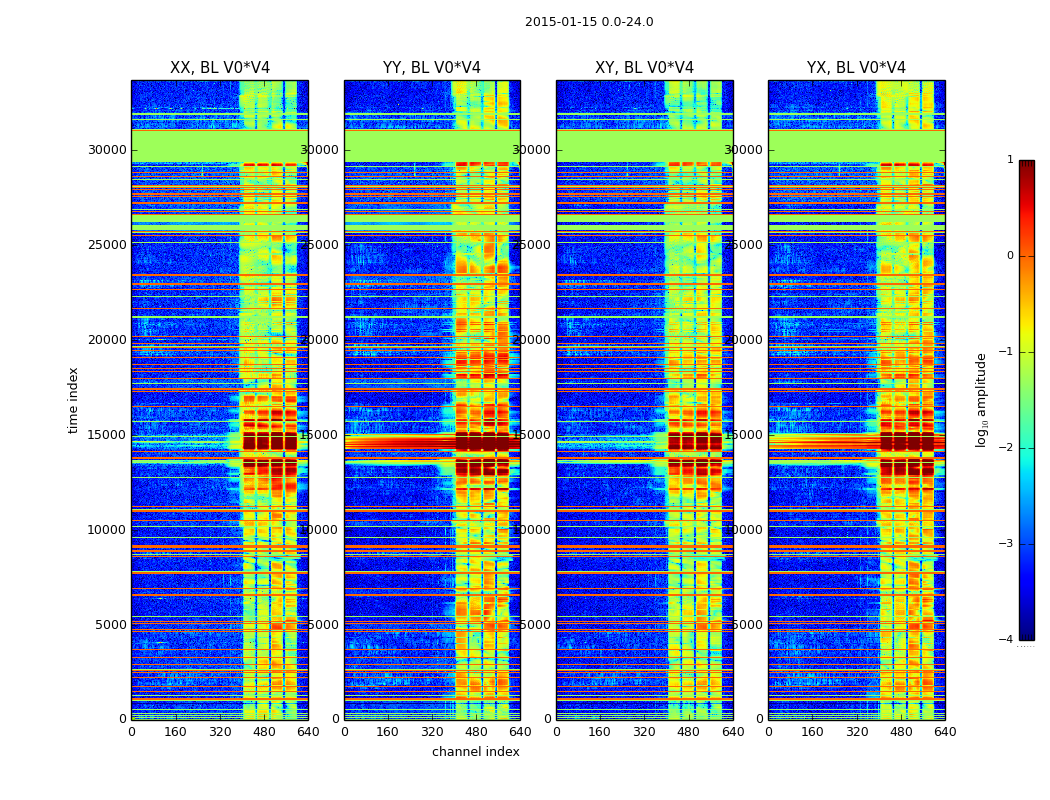Click the colorbar tick label "−2"

coord(1006,448)
